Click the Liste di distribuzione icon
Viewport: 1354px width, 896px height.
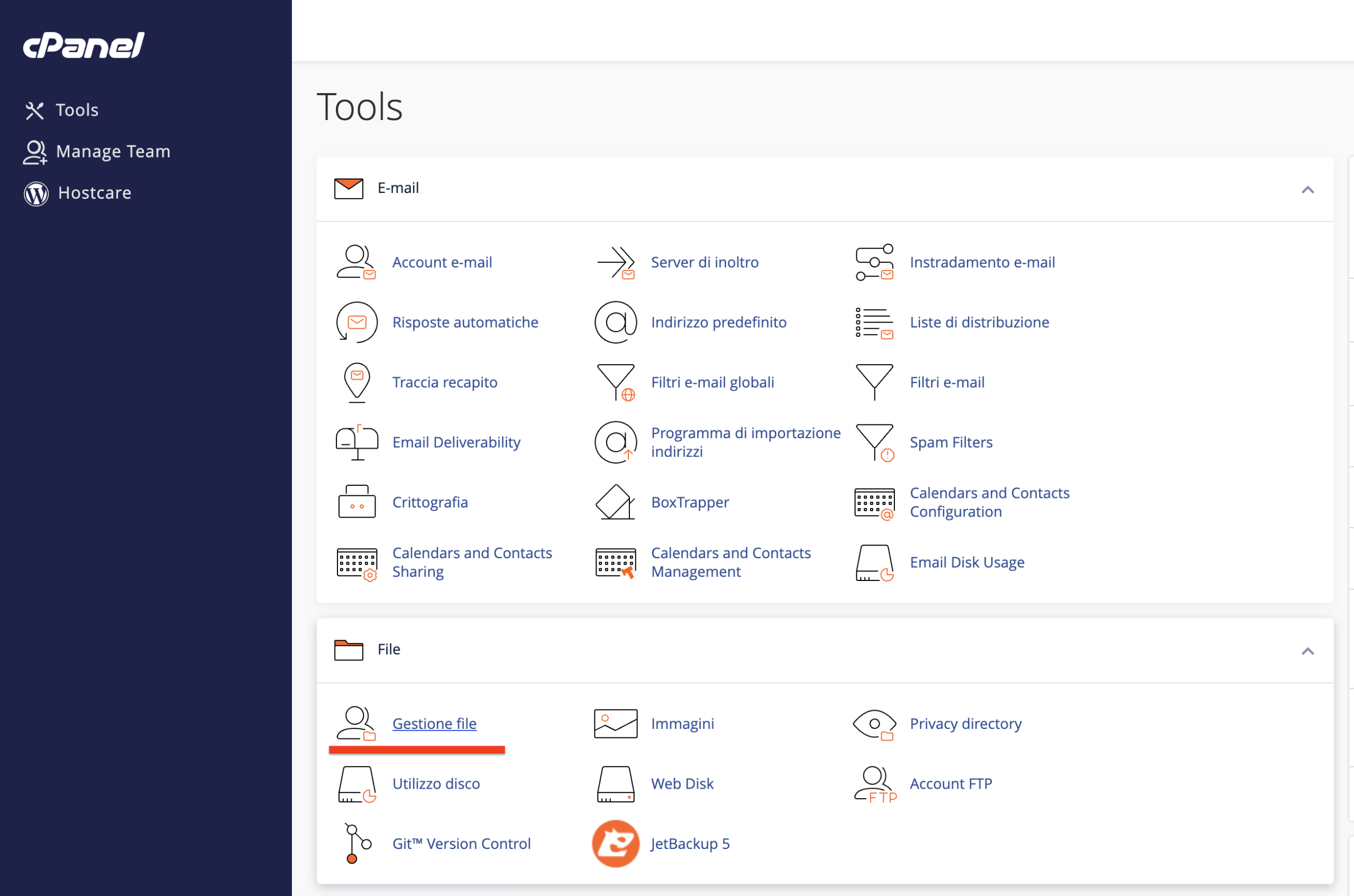874,323
